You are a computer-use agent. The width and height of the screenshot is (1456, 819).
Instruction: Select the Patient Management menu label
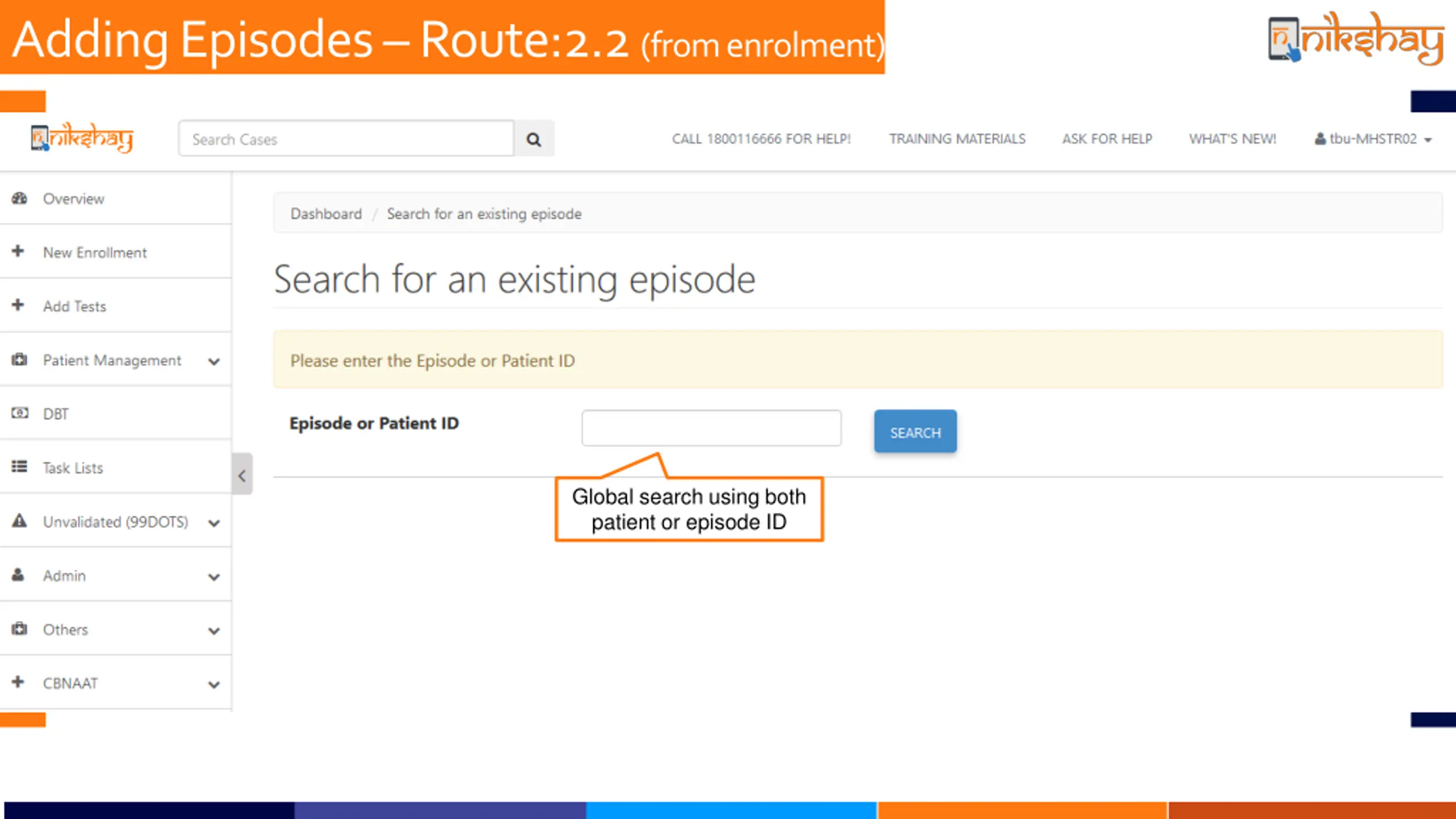[112, 360]
